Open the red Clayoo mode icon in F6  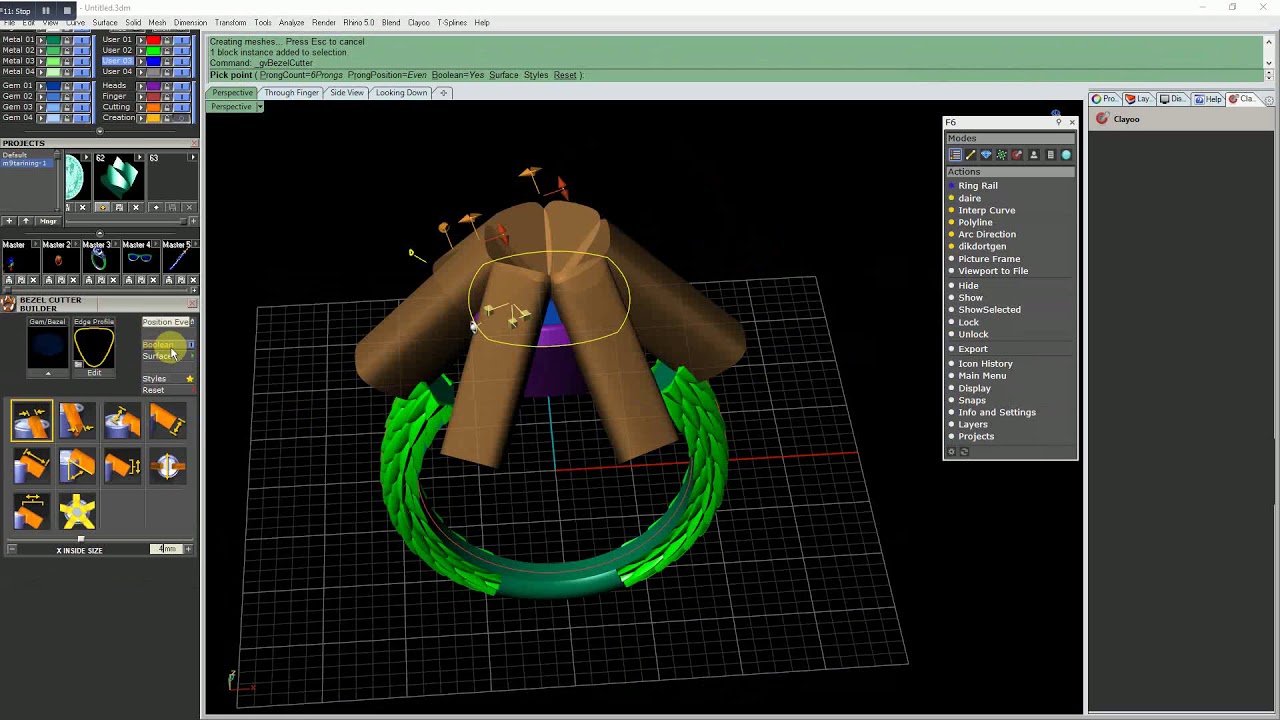tap(1017, 155)
